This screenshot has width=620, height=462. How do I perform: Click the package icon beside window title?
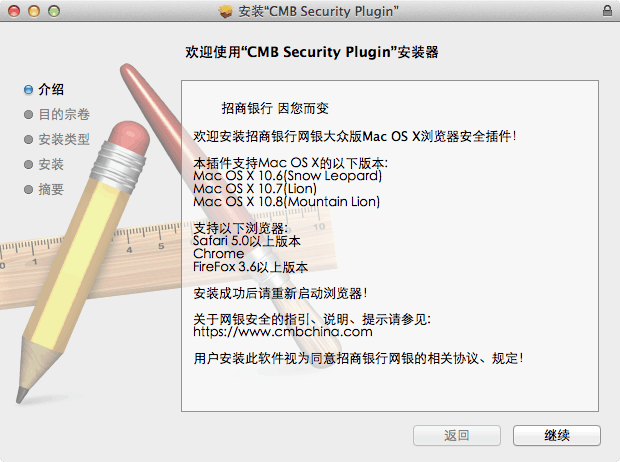pos(224,10)
